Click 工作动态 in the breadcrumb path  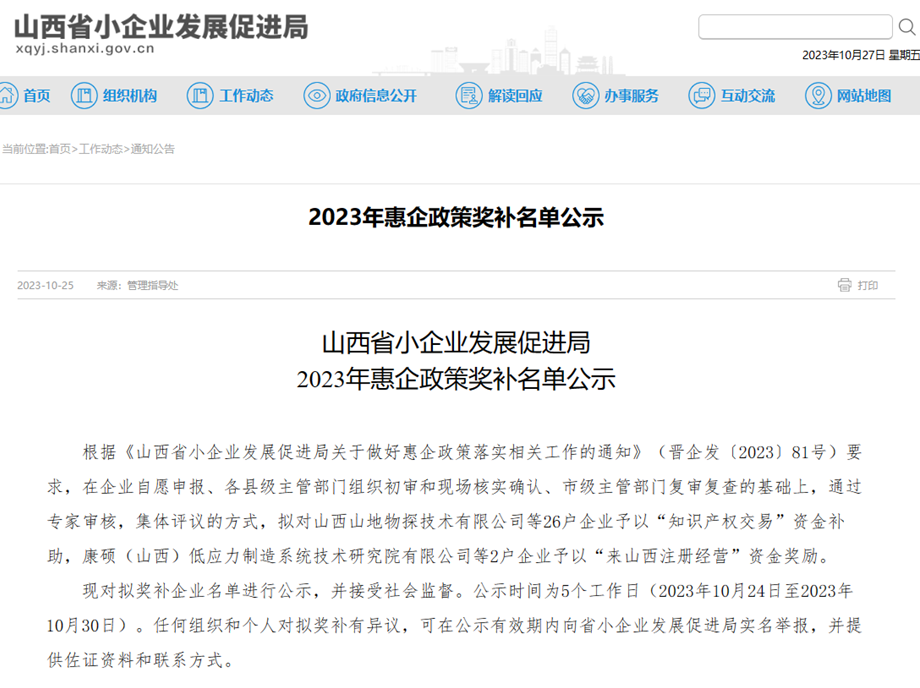(x=101, y=149)
